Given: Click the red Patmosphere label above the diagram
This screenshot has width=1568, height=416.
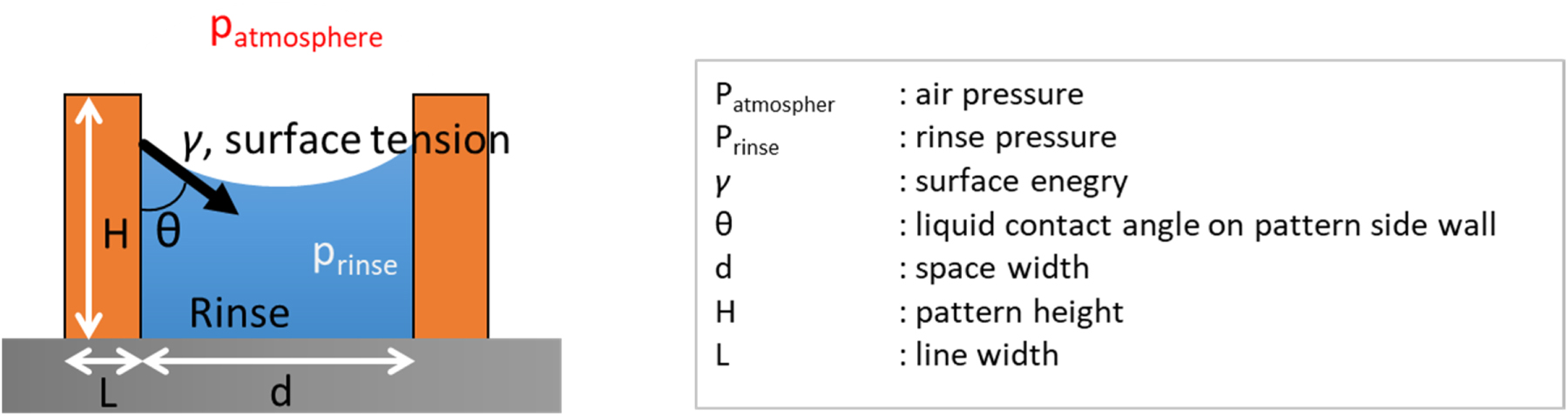Looking at the screenshot, I should [296, 33].
